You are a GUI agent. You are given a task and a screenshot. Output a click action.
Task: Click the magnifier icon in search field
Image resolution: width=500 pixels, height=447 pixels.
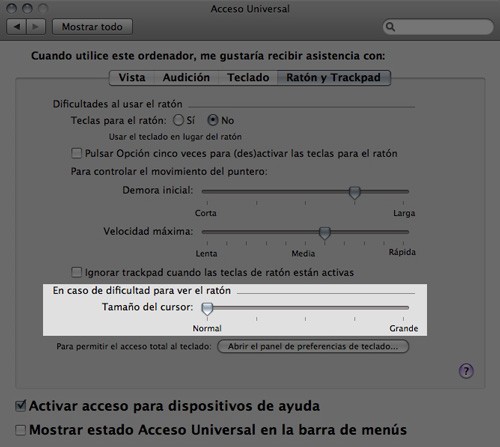(390, 27)
